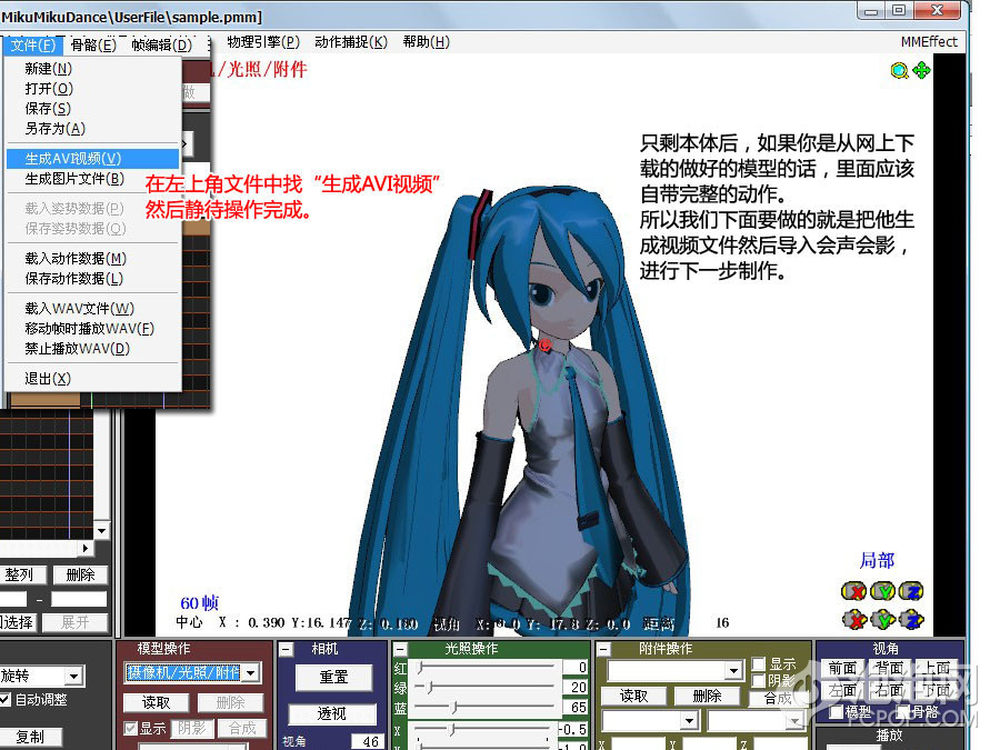Toggle 显示 checkbox in 附件操作 panel

[x=758, y=664]
